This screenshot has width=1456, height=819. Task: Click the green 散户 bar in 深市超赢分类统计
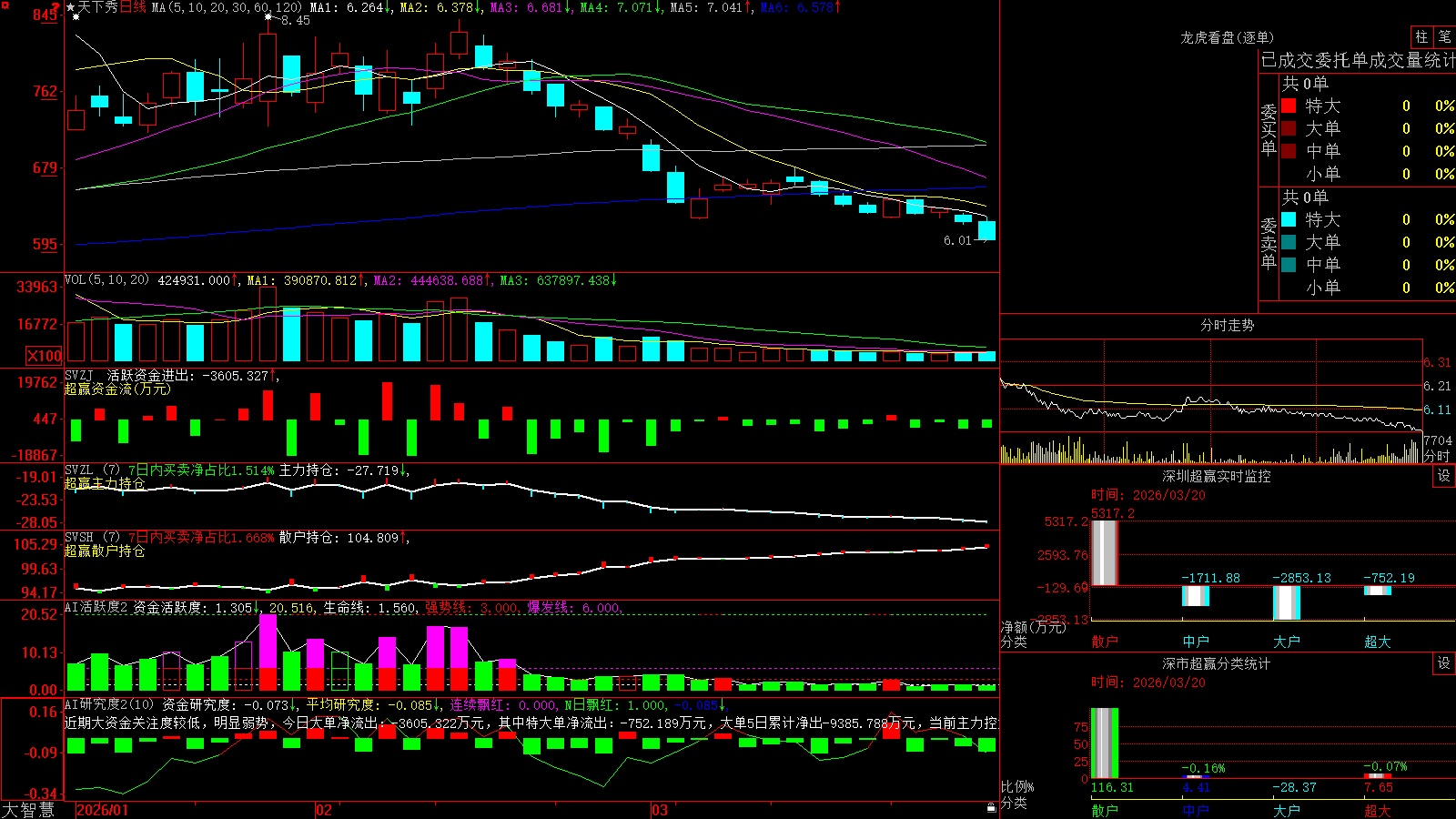point(1105,743)
